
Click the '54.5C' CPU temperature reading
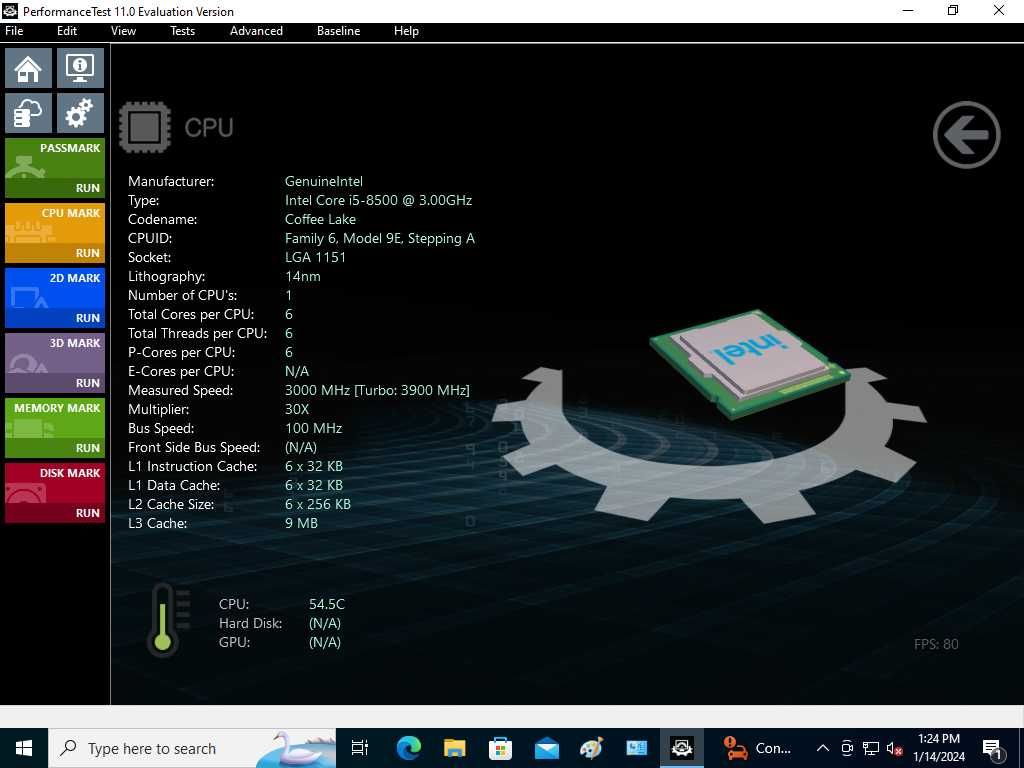pyautogui.click(x=327, y=604)
